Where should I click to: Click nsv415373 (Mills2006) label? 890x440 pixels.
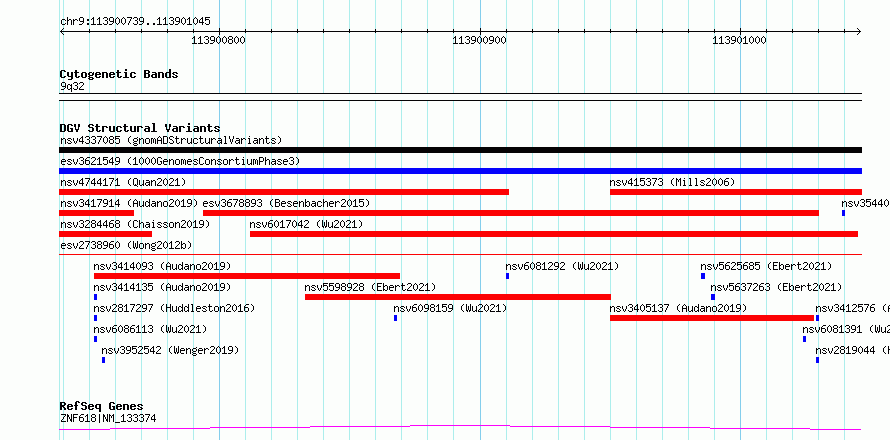click(x=672, y=182)
